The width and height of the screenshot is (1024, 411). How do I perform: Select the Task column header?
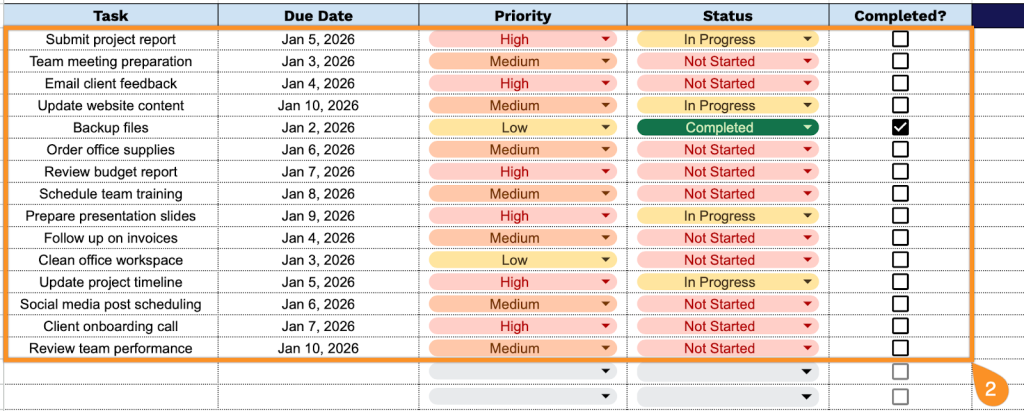point(110,15)
